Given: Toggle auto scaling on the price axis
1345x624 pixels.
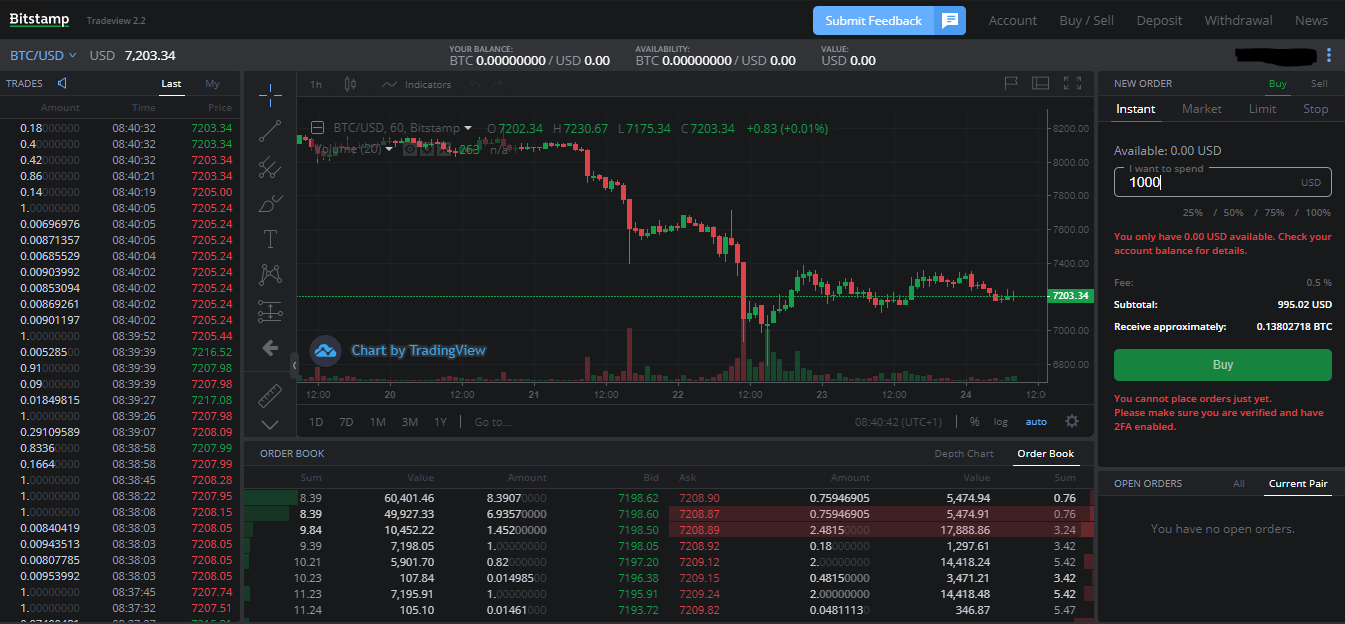Looking at the screenshot, I should click(x=1035, y=422).
